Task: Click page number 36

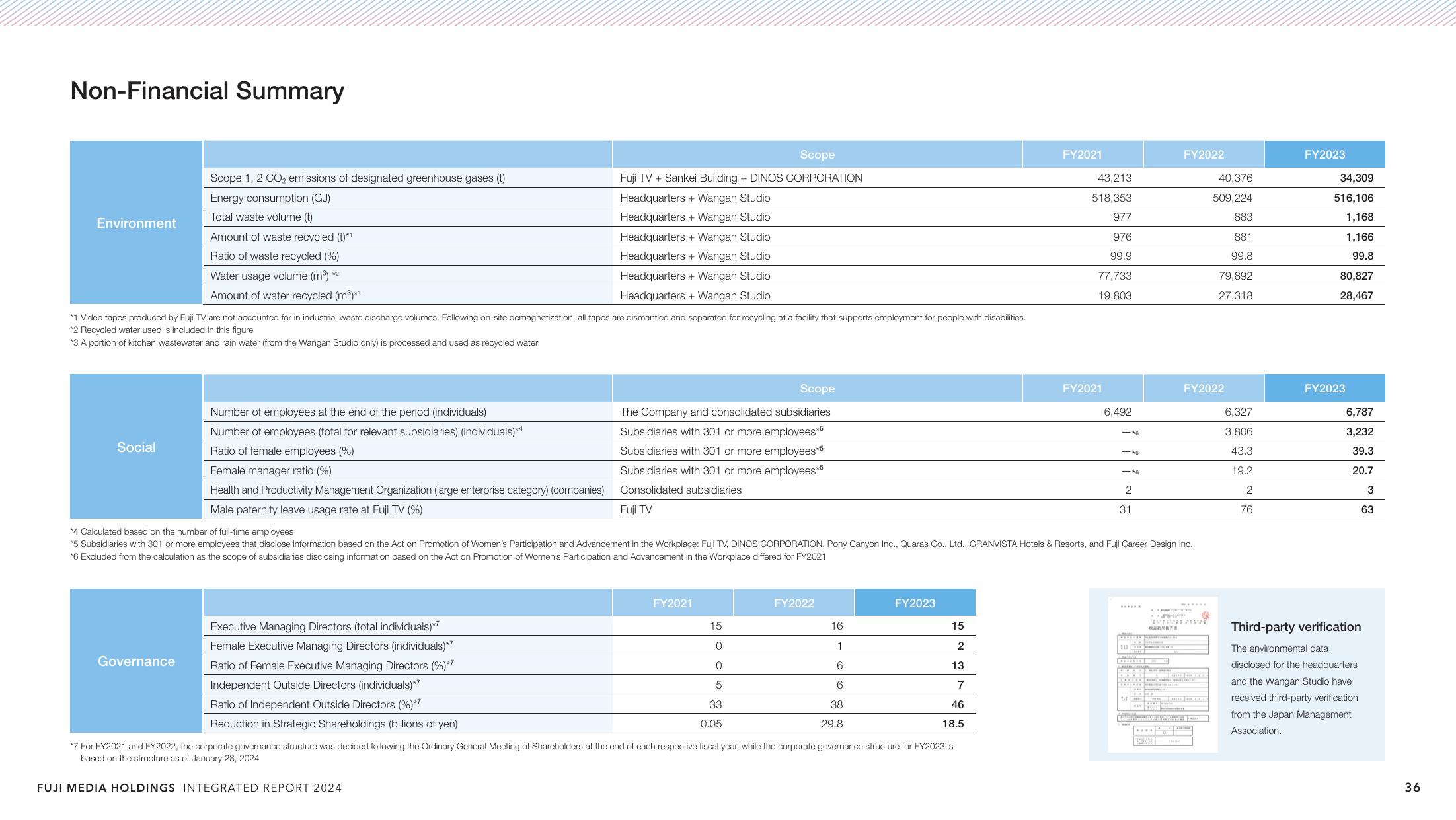Action: (x=1412, y=787)
